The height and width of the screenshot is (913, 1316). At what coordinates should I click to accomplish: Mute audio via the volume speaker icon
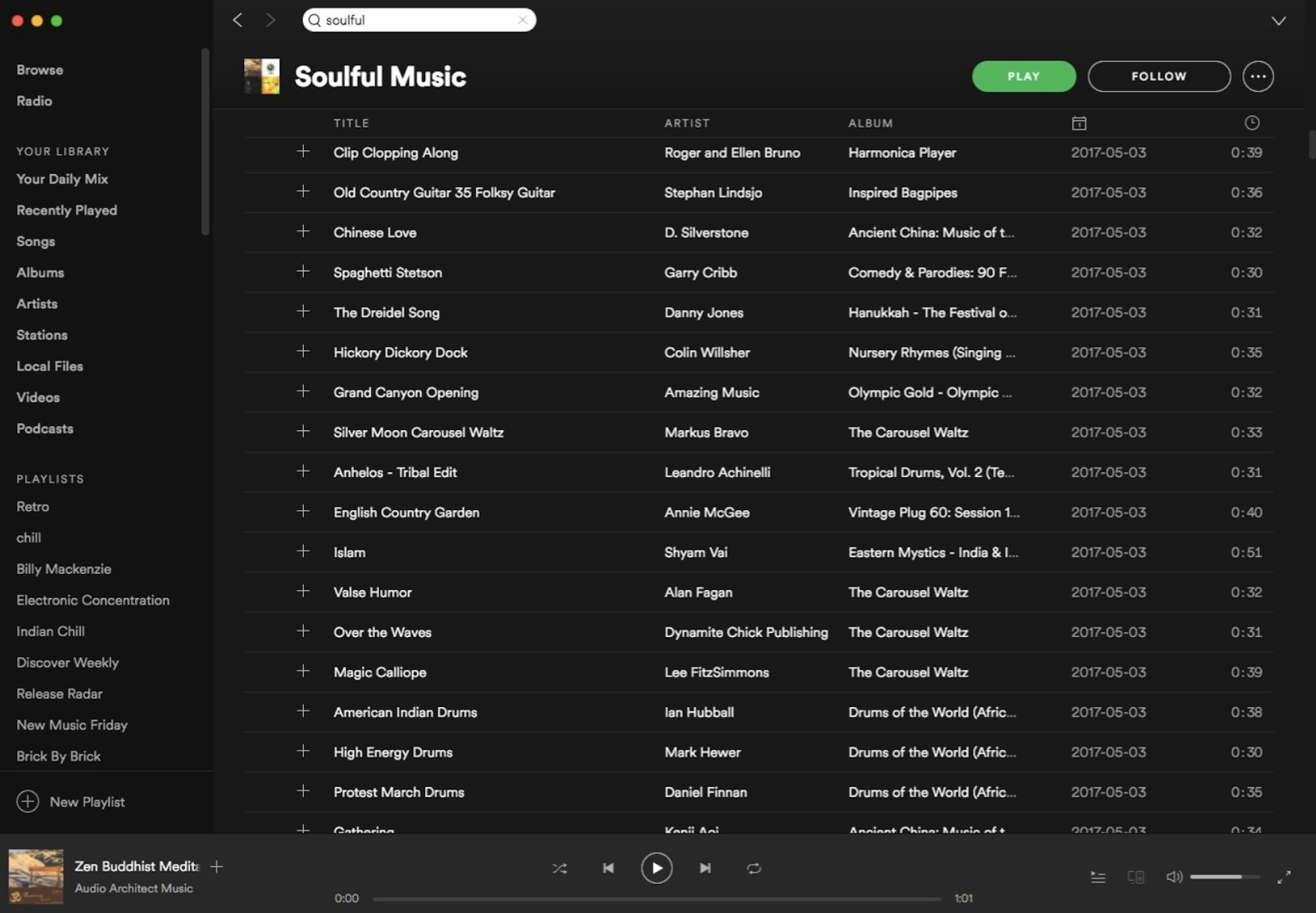point(1174,877)
